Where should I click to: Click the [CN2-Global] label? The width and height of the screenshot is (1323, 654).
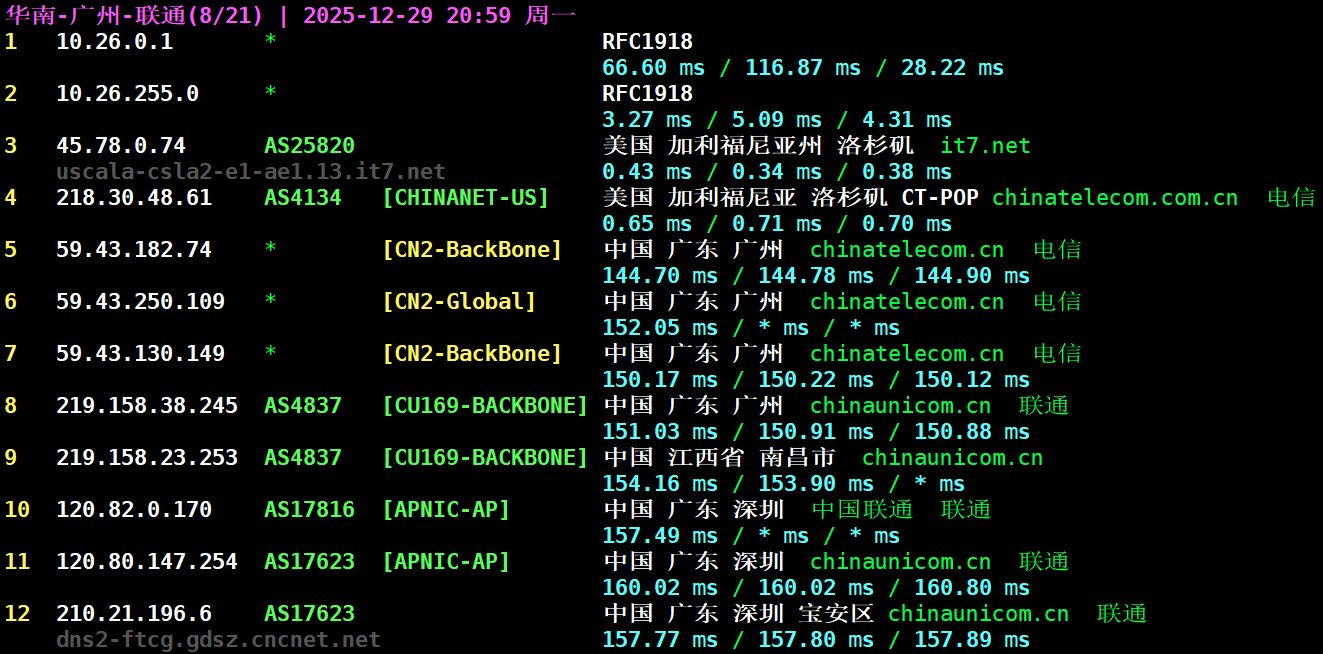point(459,302)
